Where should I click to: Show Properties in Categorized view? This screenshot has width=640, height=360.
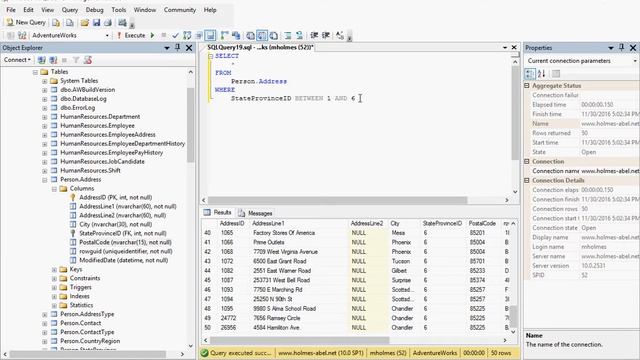tap(530, 74)
